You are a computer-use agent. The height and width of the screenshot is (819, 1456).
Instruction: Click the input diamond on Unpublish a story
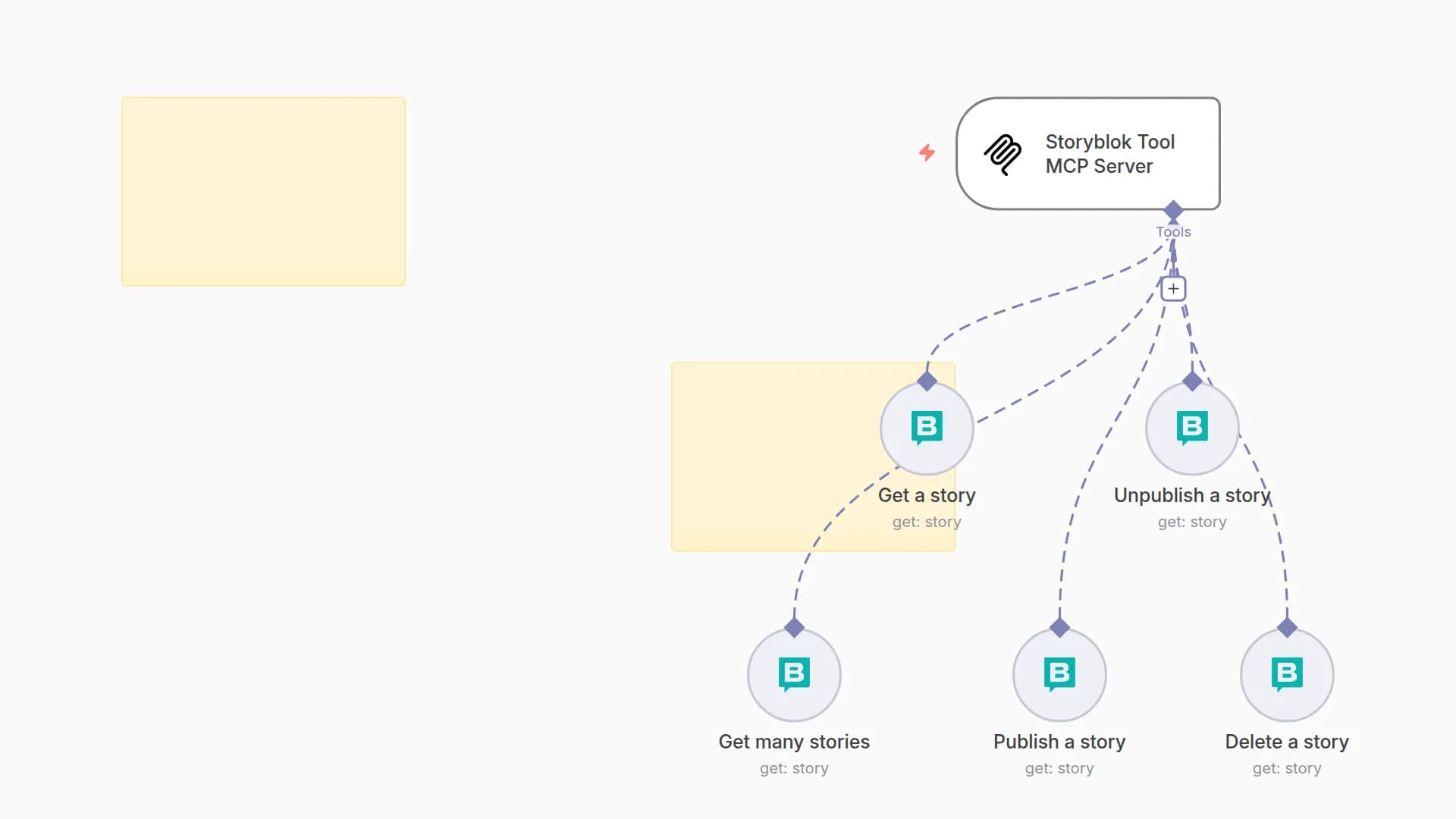coord(1192,381)
